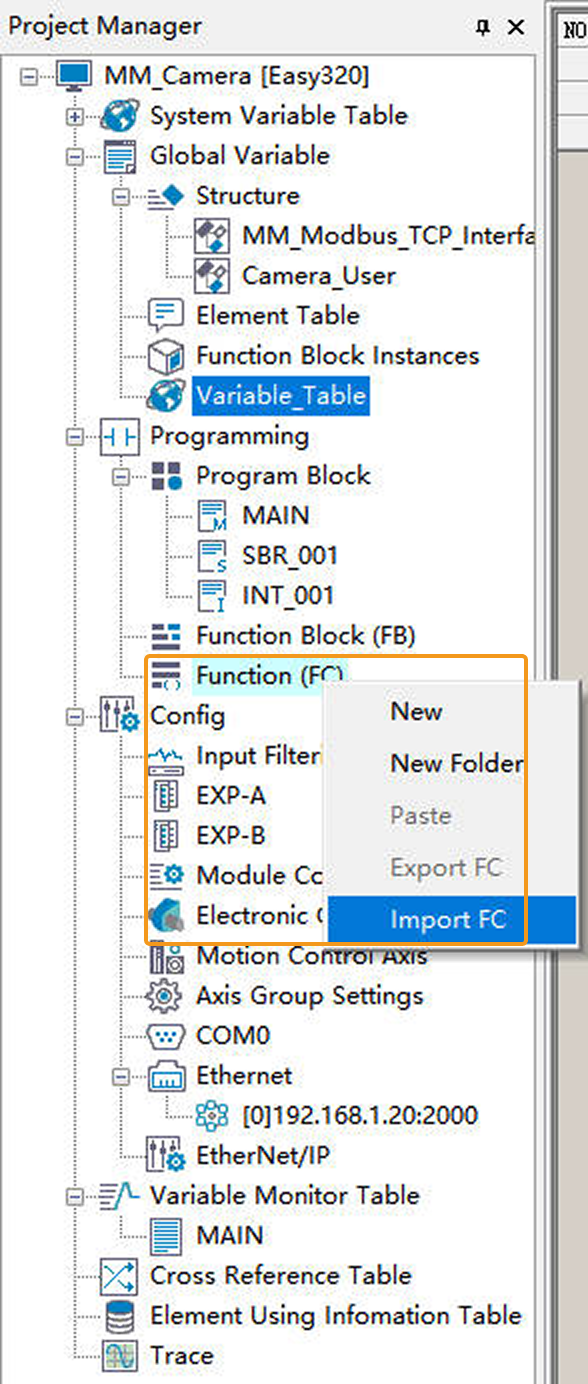Open MAIN under Variable Monitor Table
The height and width of the screenshot is (1384, 588).
point(230,1236)
